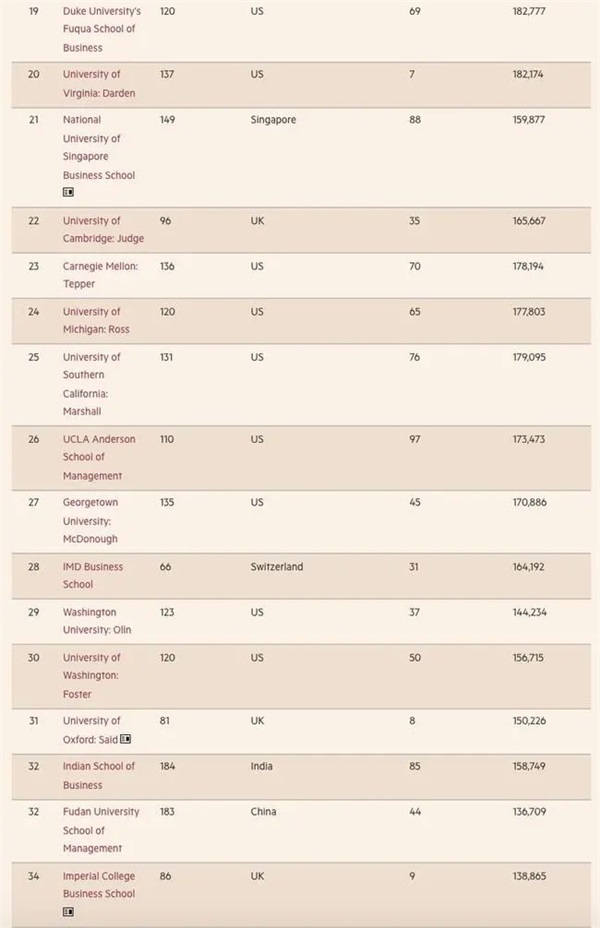Open University of Southern California: Marshall link
The image size is (600, 928).
click(91, 384)
